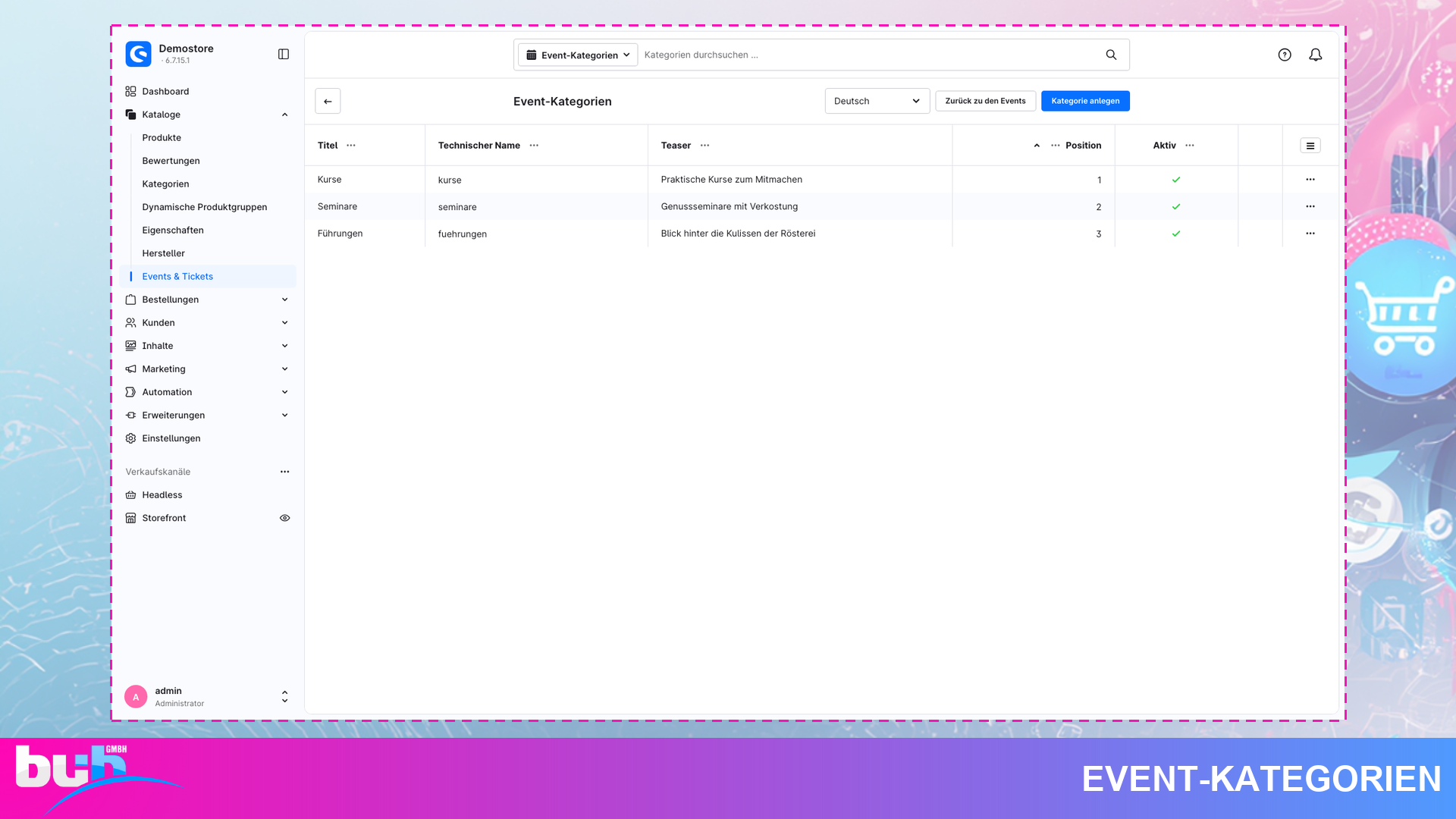Open the Deutsch language dropdown

click(x=877, y=101)
